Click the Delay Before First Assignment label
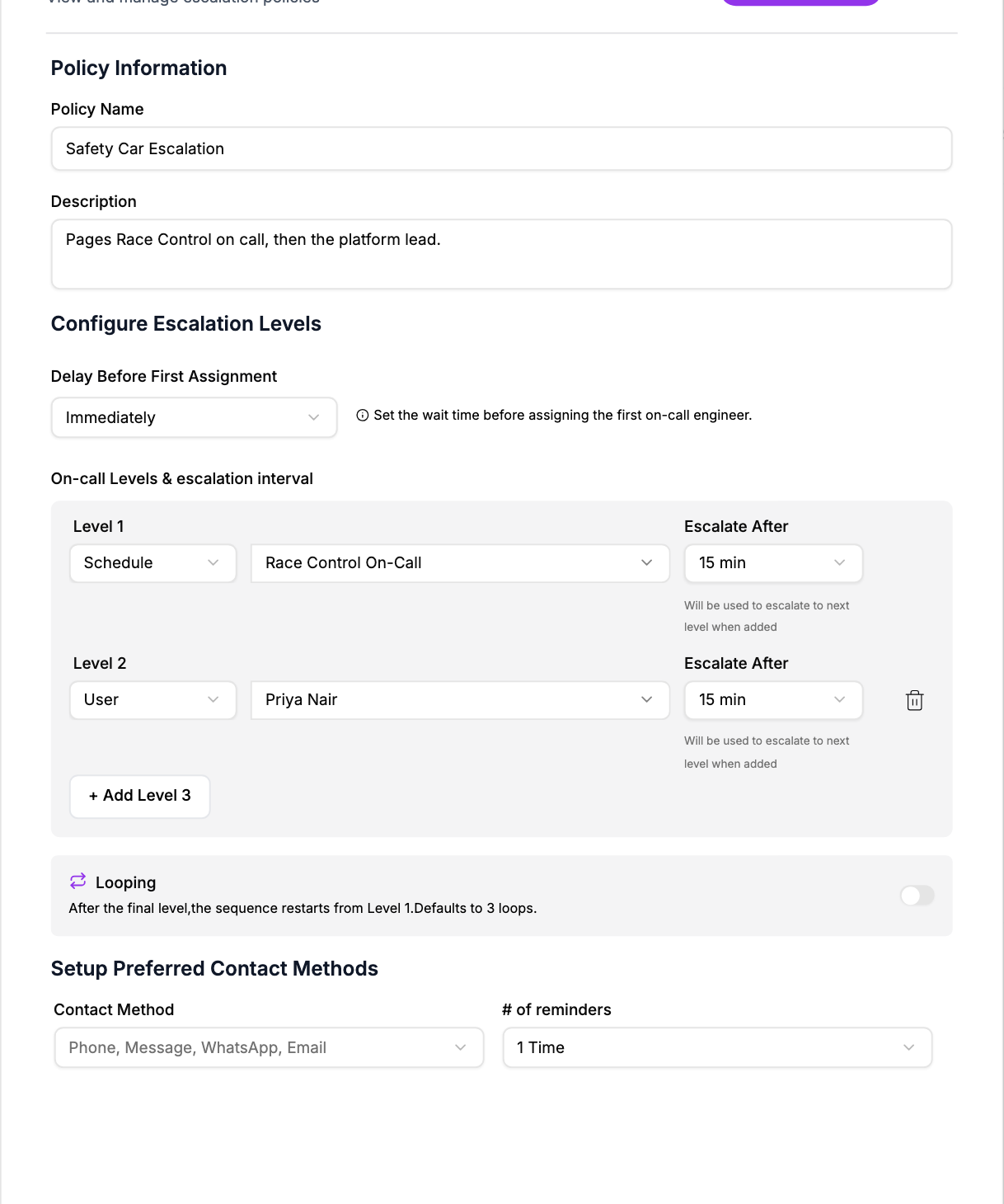The width and height of the screenshot is (1004, 1204). pyautogui.click(x=164, y=377)
